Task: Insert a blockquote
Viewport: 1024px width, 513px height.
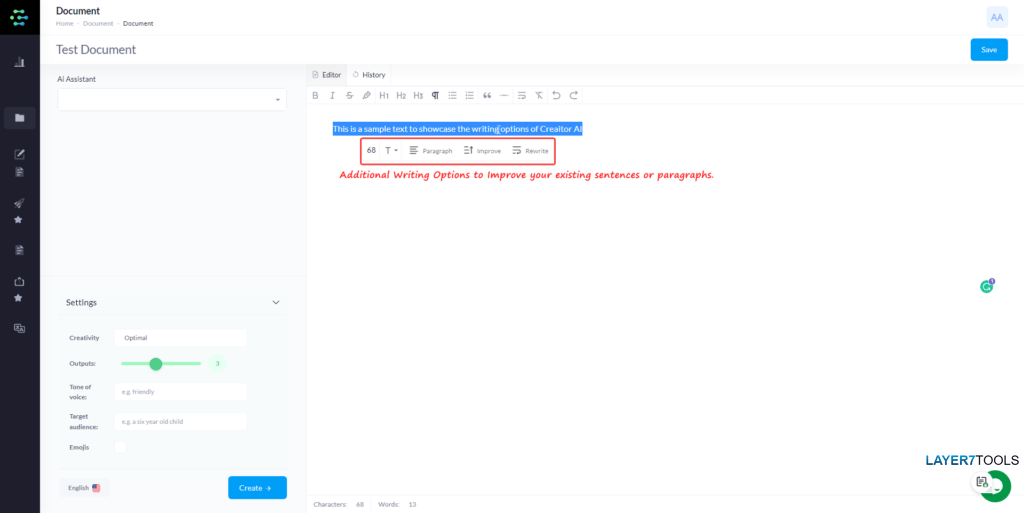Action: 487,95
